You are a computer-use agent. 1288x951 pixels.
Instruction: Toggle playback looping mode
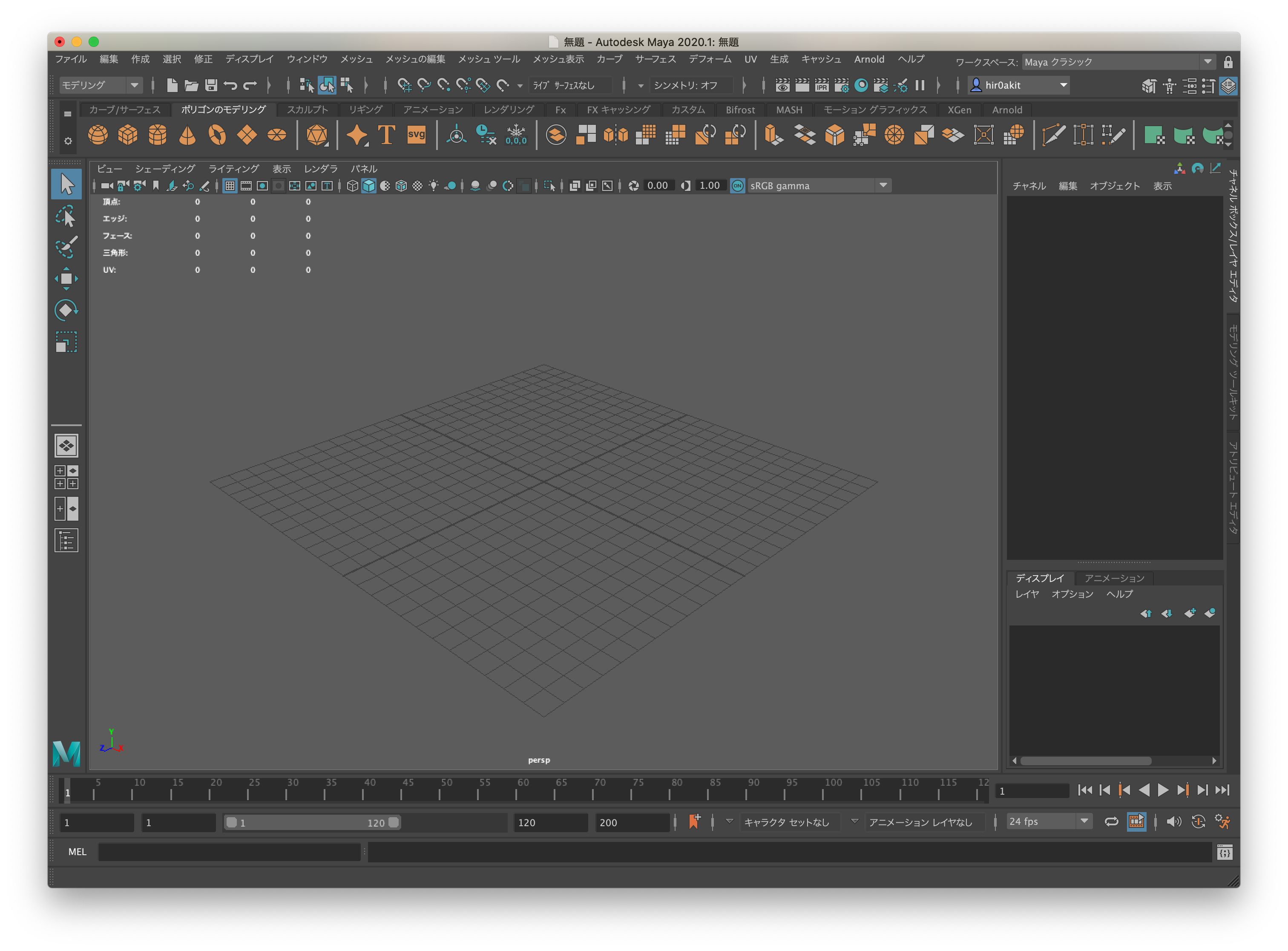pyautogui.click(x=1111, y=821)
